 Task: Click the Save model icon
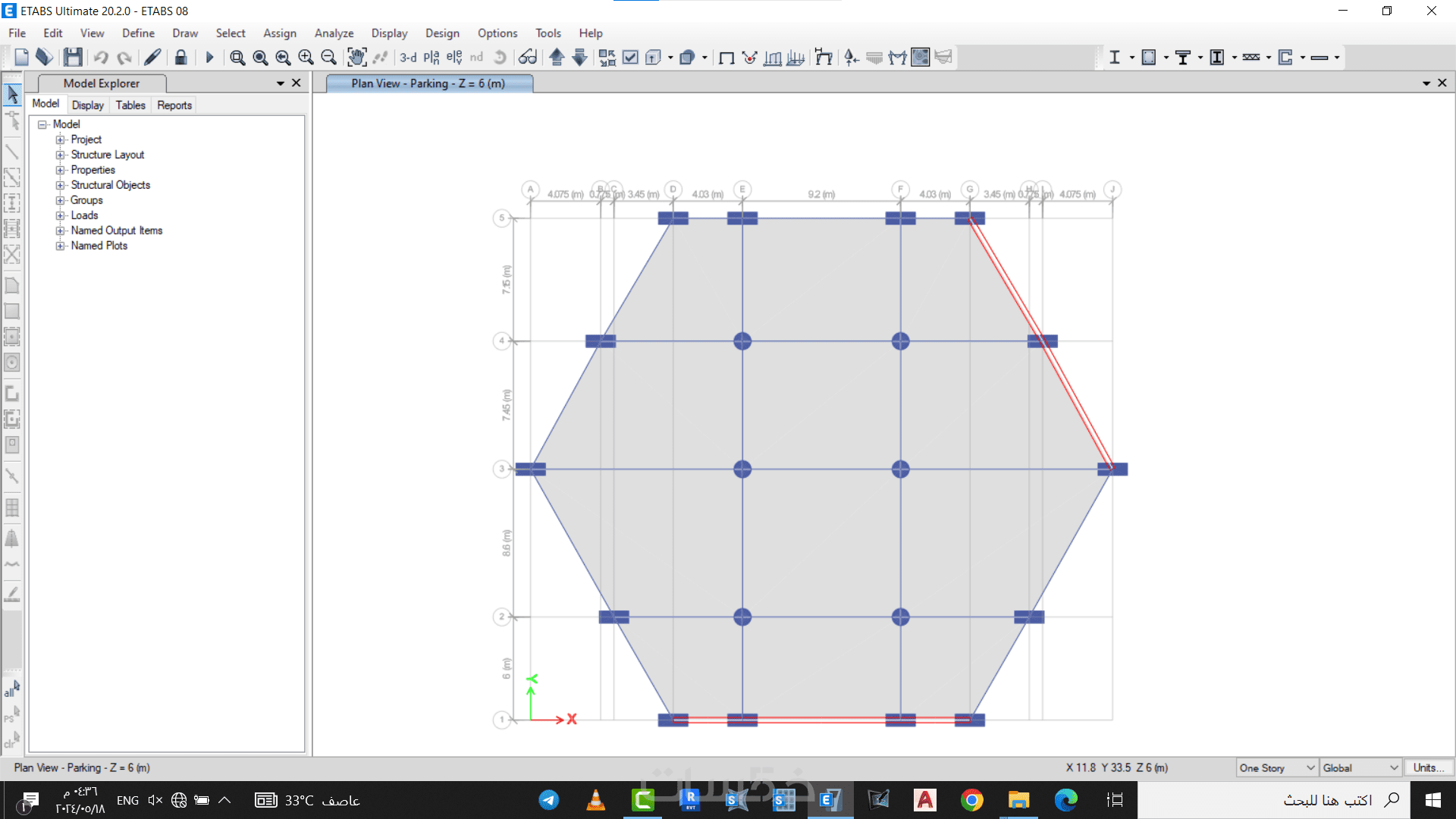pyautogui.click(x=73, y=57)
